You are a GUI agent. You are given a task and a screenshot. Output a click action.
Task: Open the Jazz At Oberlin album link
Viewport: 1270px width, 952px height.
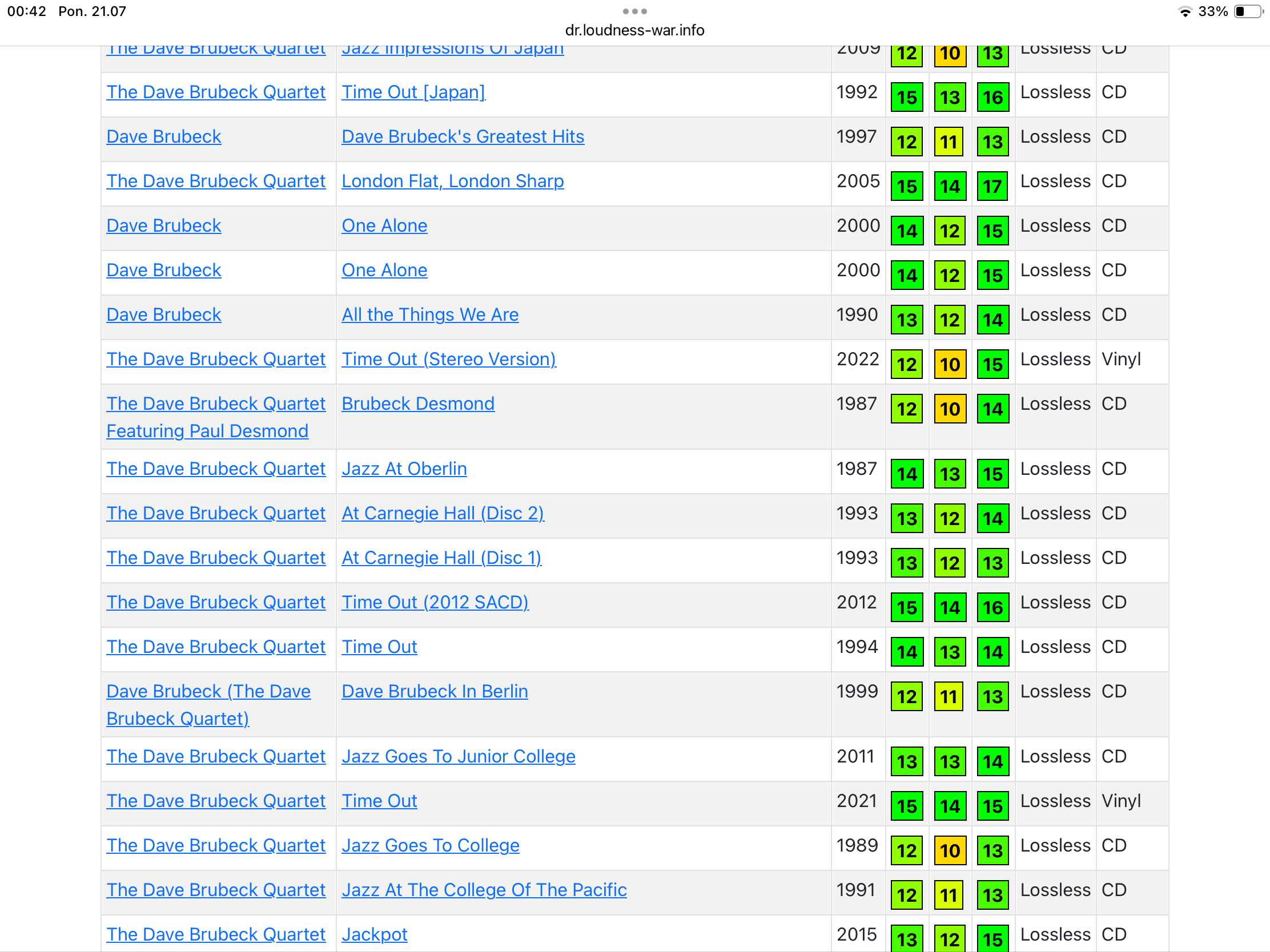click(404, 469)
